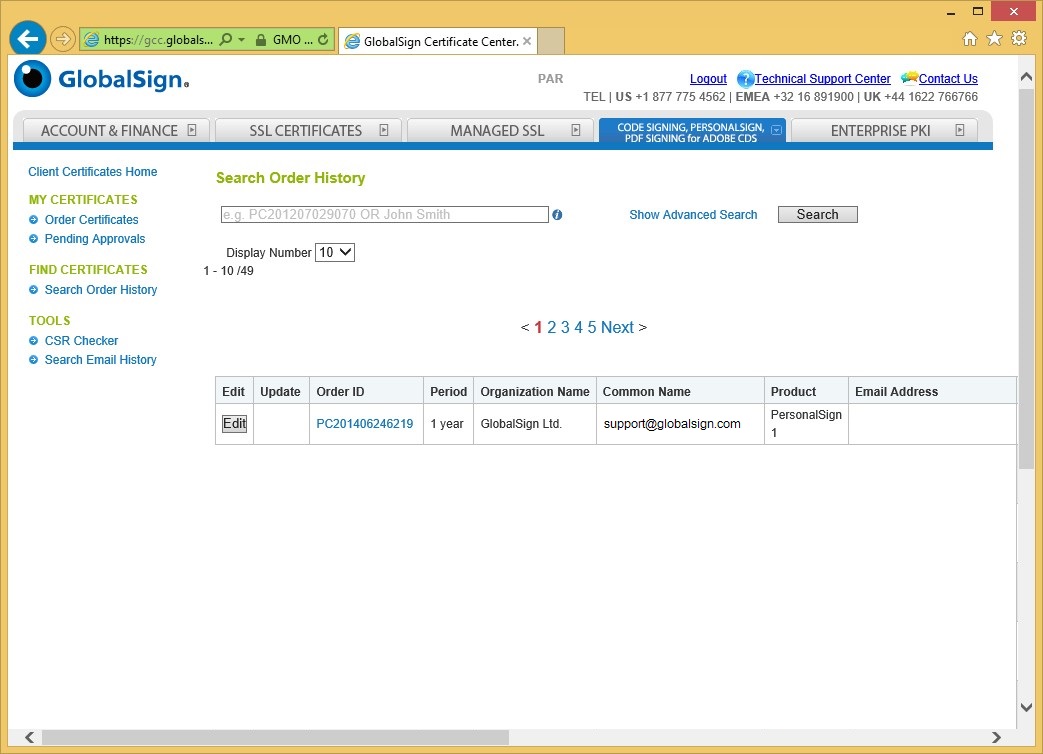
Task: Open CSR Checker tool link
Action: click(x=81, y=340)
